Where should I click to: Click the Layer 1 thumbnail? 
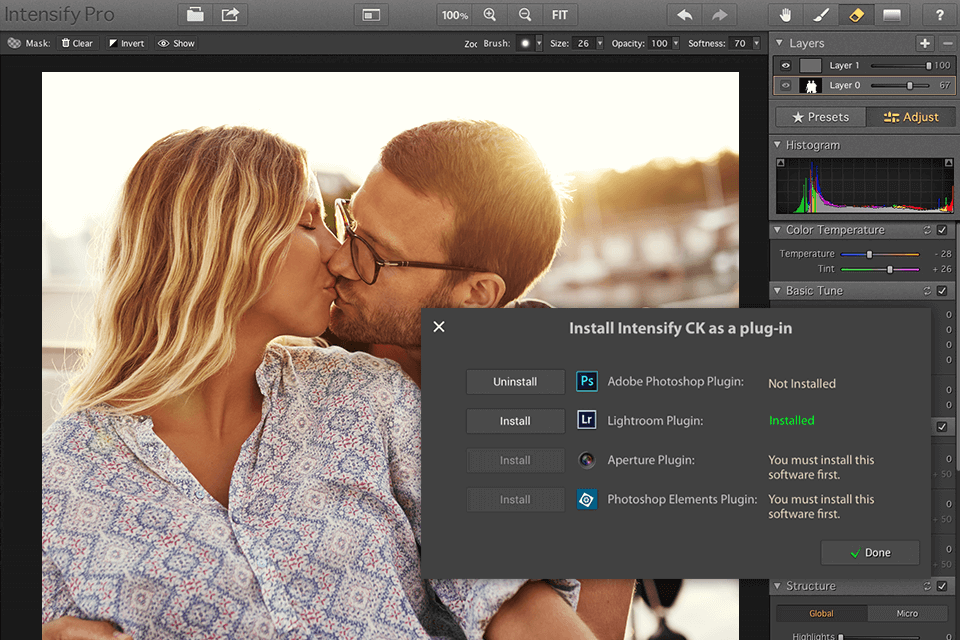point(811,66)
